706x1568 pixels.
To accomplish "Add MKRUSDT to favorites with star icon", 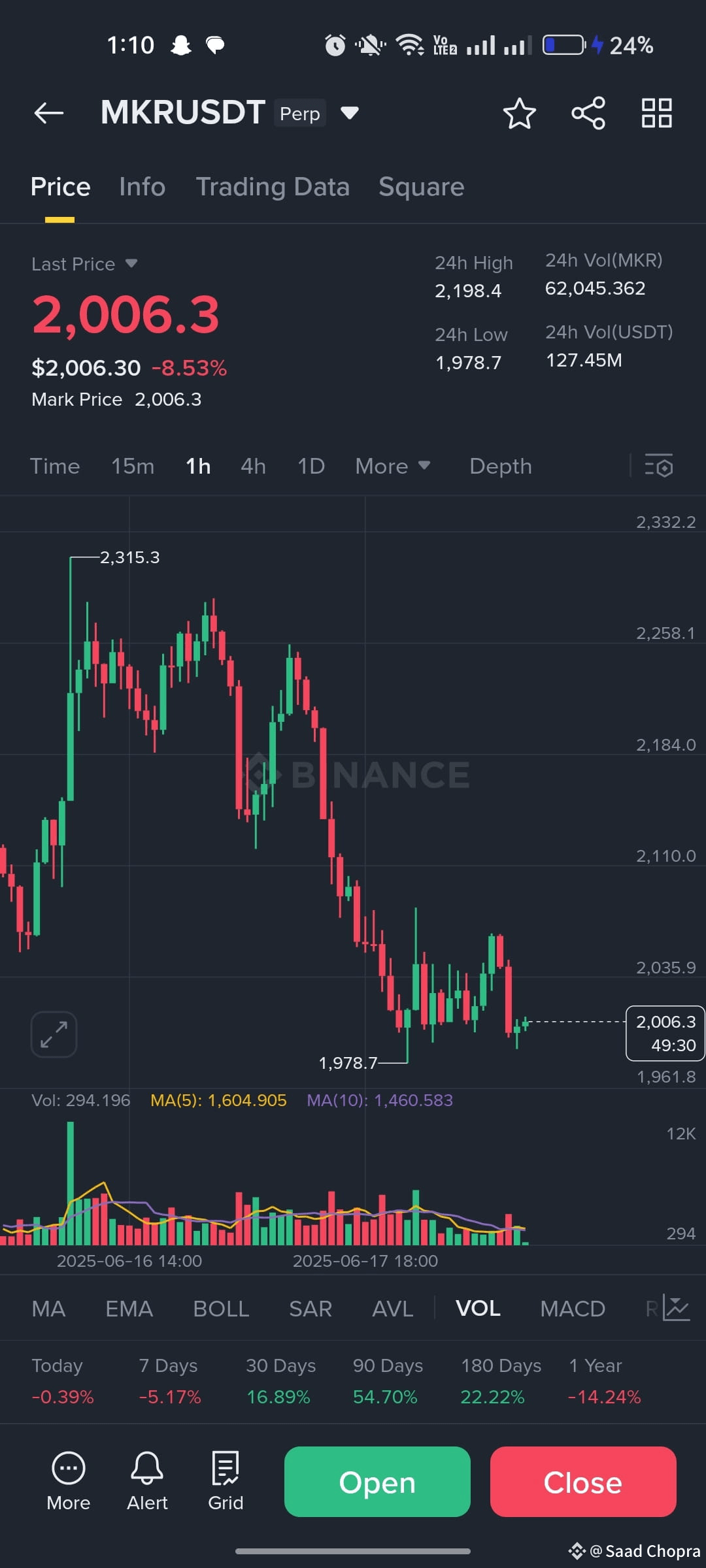I will 520,114.
